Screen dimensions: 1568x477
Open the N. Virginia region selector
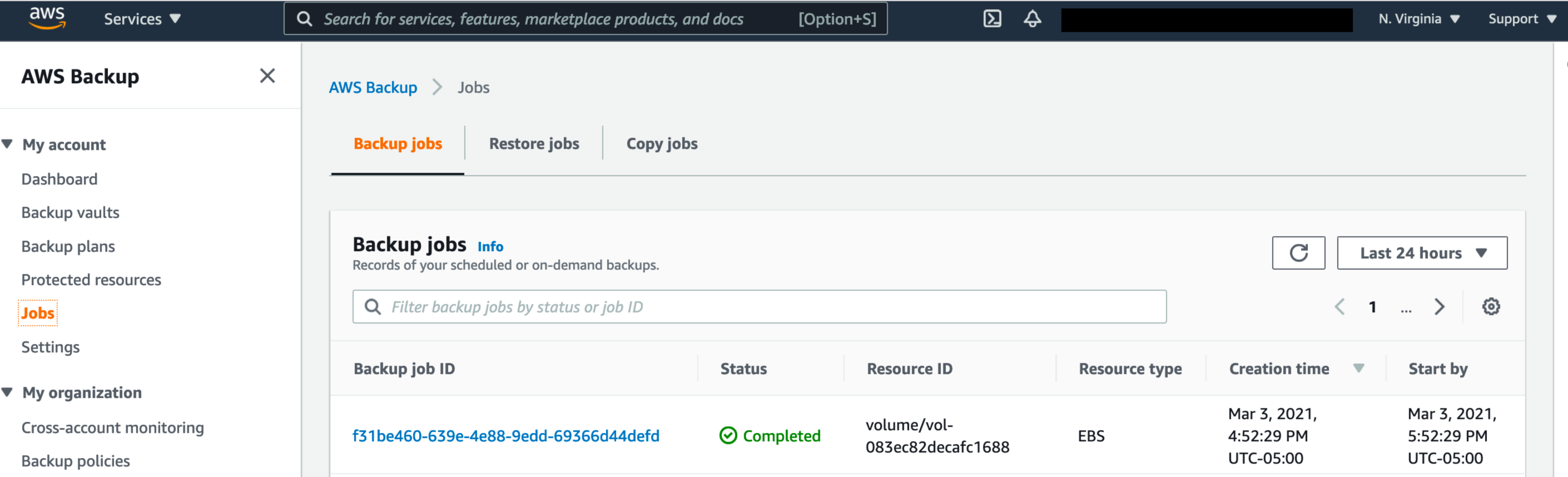[1419, 19]
